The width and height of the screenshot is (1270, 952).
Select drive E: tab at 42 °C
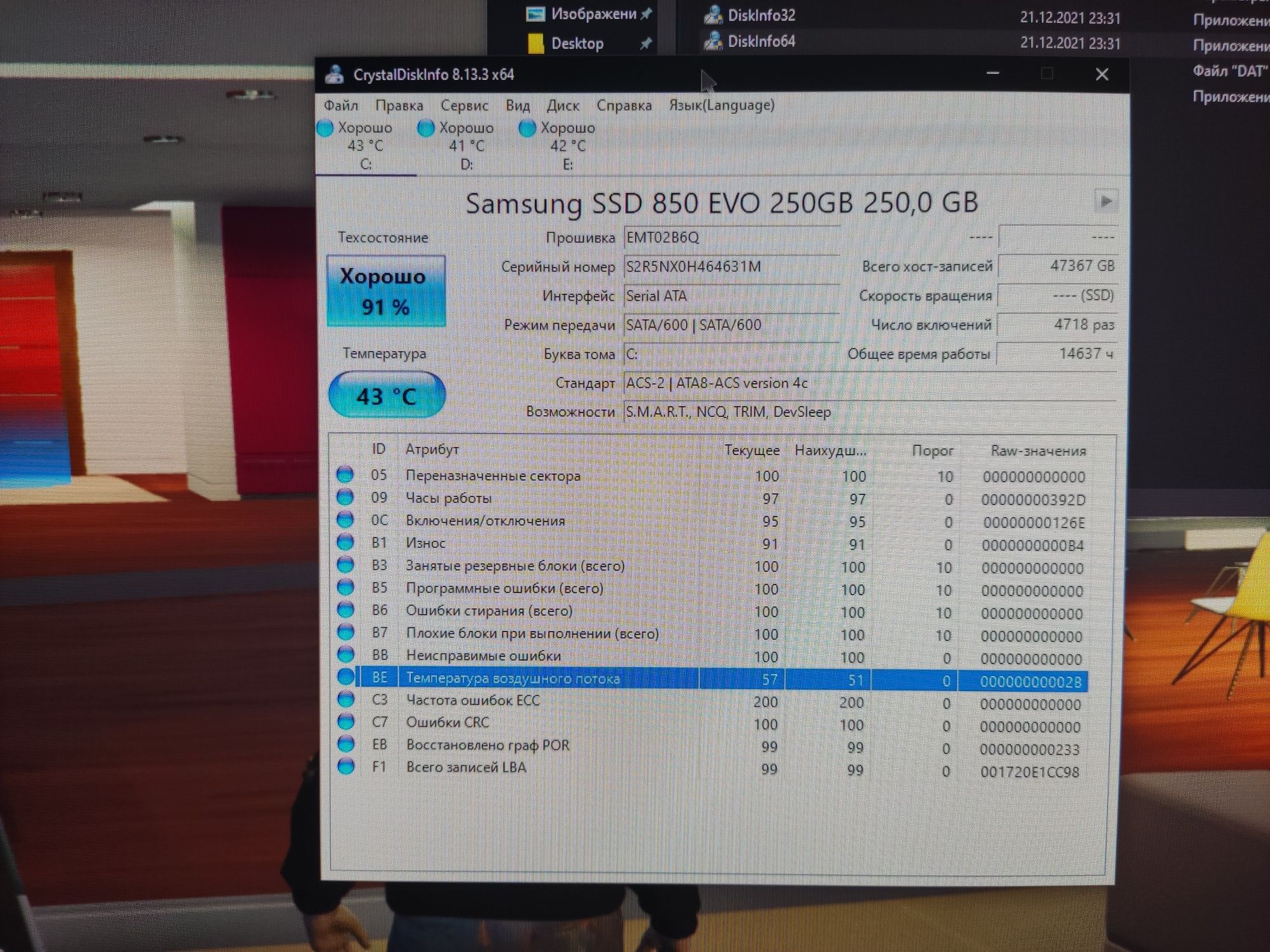567,146
